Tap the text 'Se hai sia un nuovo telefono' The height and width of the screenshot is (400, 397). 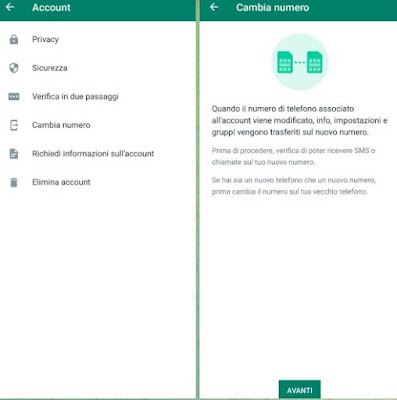coord(294,186)
